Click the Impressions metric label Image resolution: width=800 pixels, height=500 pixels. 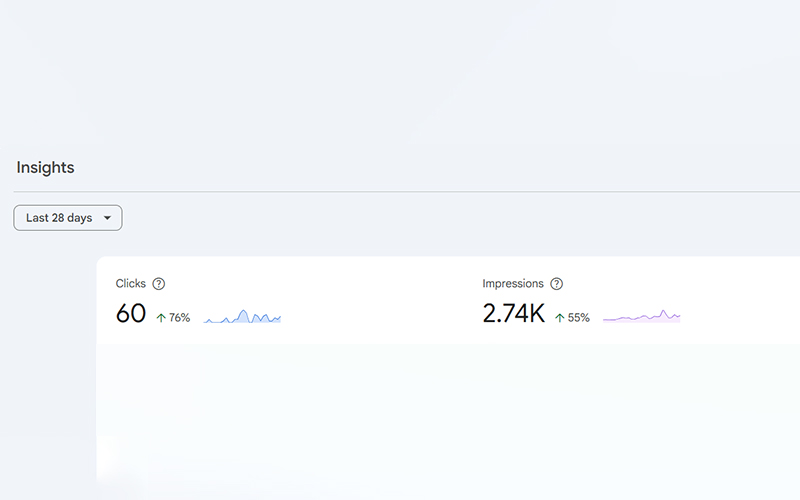click(513, 284)
